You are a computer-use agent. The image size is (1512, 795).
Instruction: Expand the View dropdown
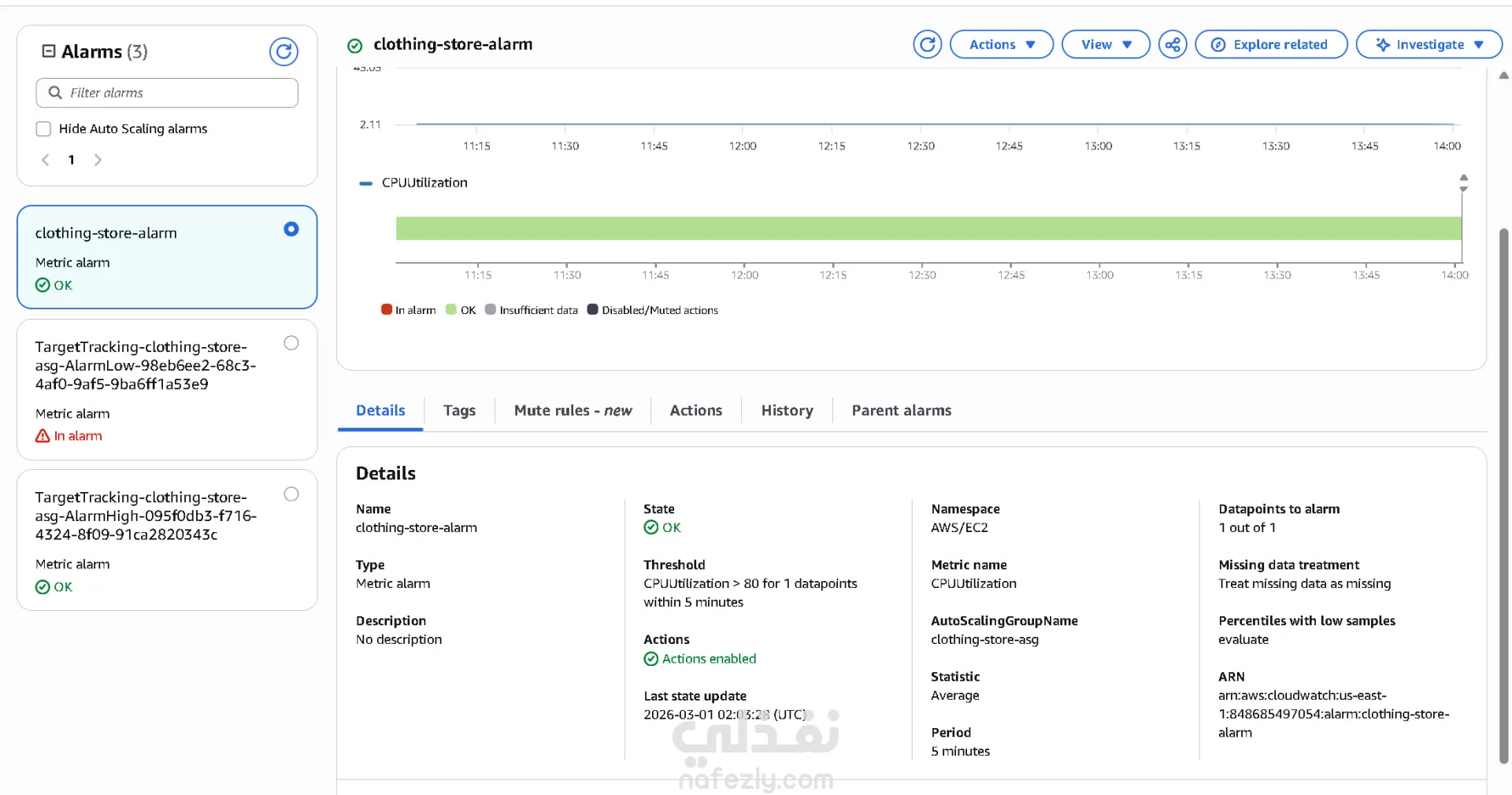pos(1106,45)
